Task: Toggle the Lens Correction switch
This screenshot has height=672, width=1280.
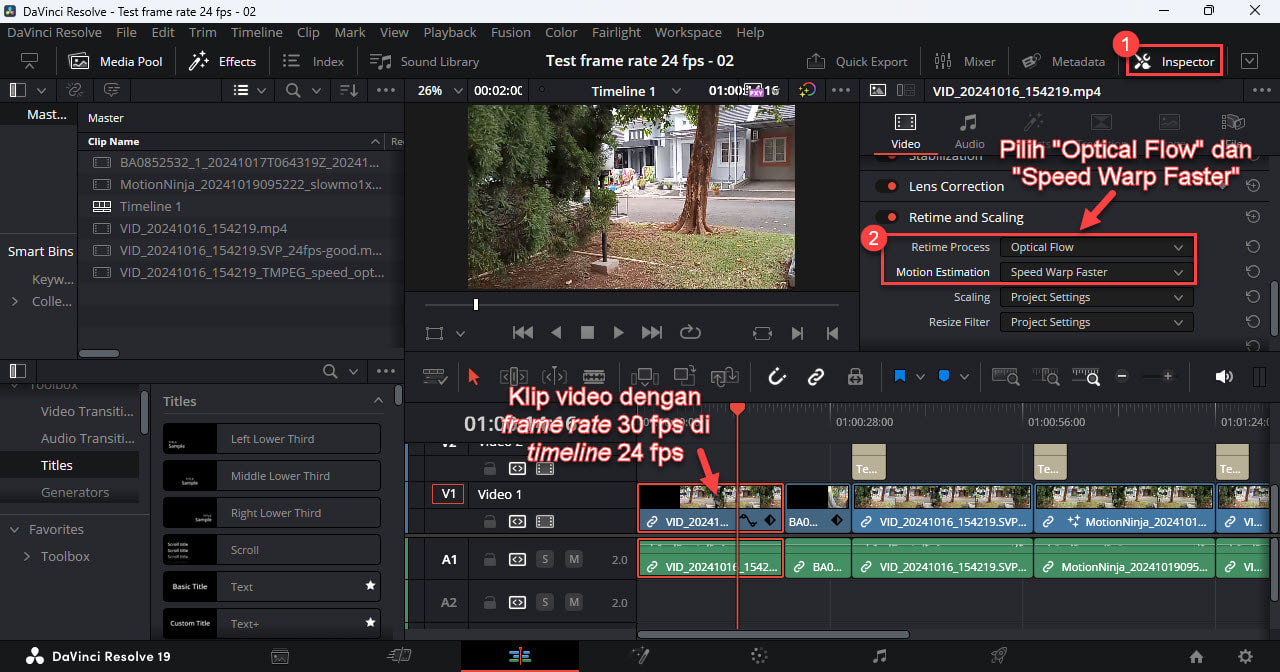Action: pyautogui.click(x=886, y=186)
